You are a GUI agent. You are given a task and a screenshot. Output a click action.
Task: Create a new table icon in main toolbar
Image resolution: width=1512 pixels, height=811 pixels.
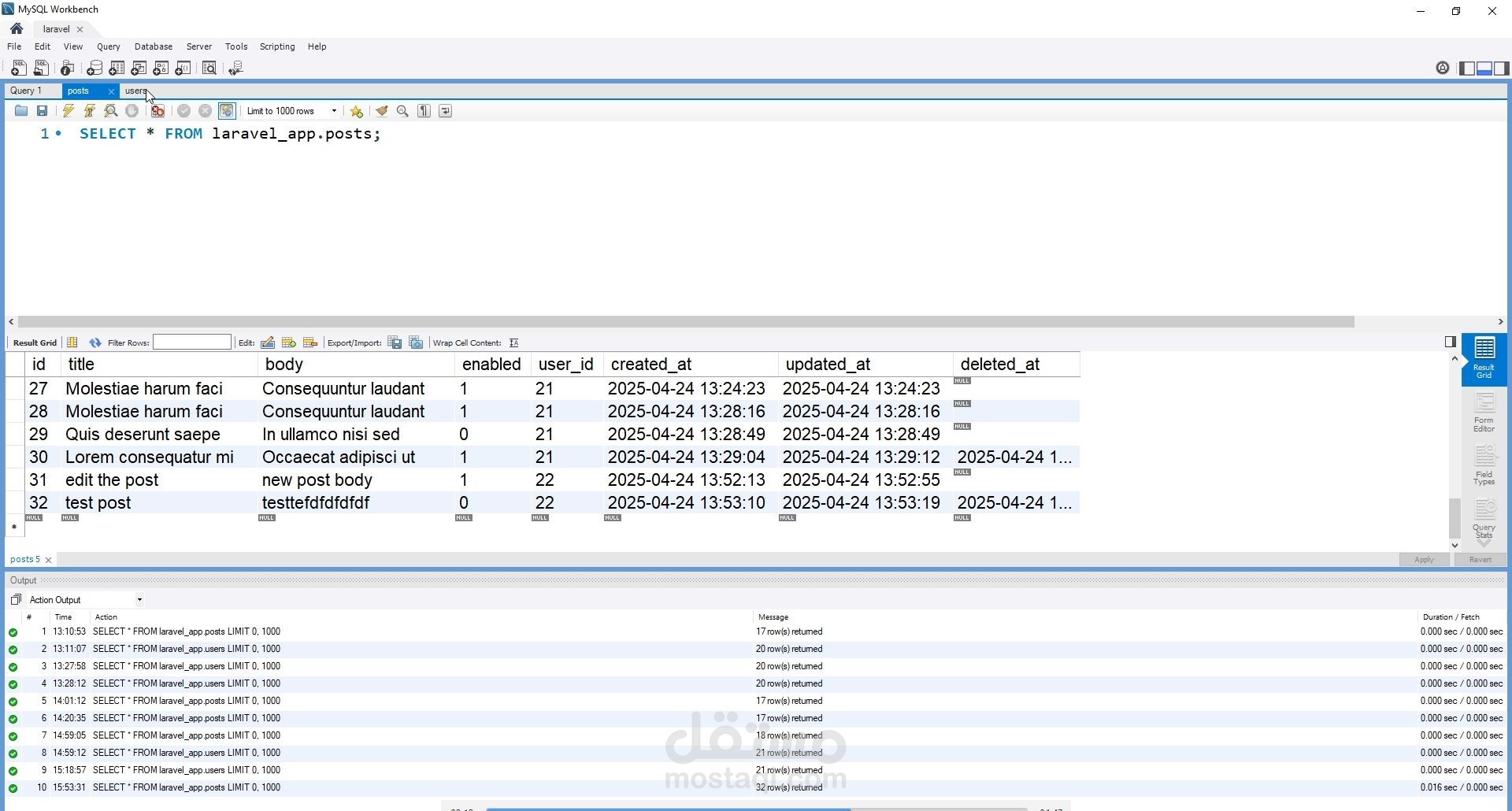pyautogui.click(x=117, y=69)
